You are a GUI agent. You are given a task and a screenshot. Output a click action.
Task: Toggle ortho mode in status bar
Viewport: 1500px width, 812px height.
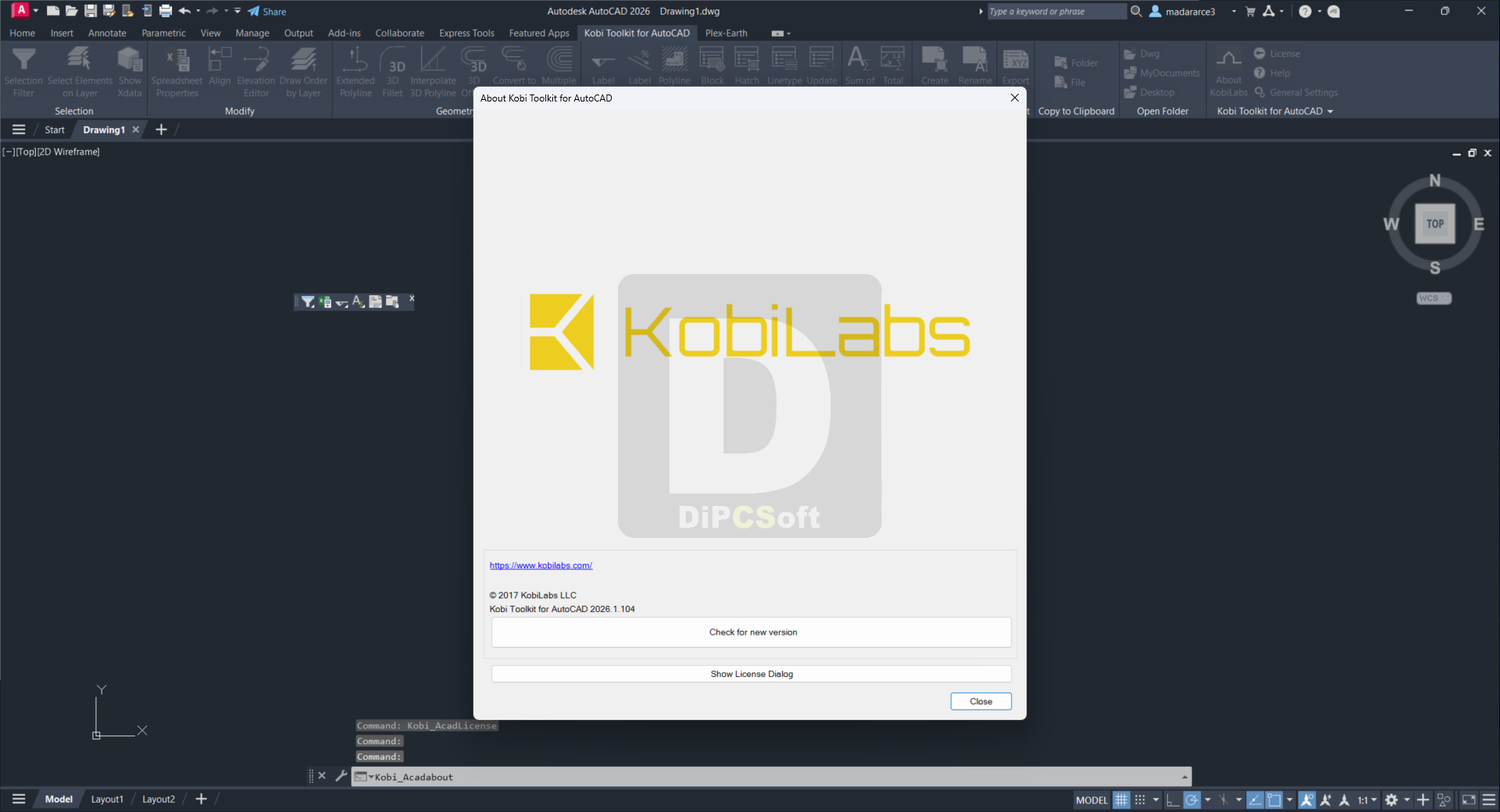(1173, 800)
